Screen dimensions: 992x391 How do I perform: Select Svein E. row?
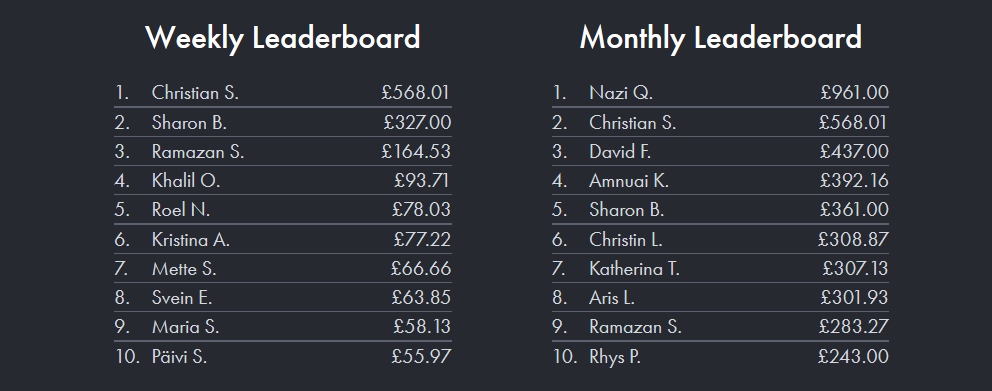[283, 297]
